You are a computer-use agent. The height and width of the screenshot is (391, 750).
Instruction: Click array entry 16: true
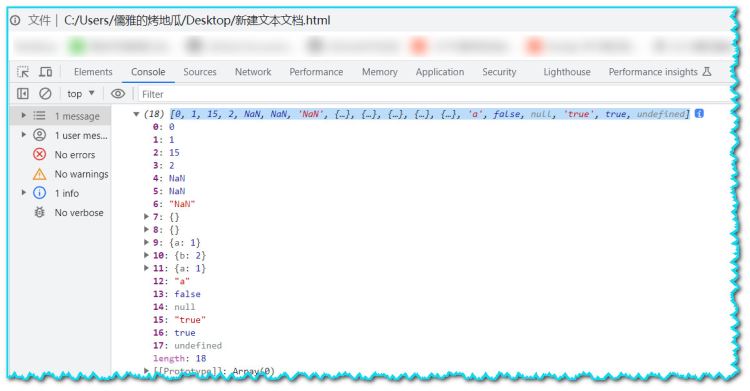pos(174,333)
